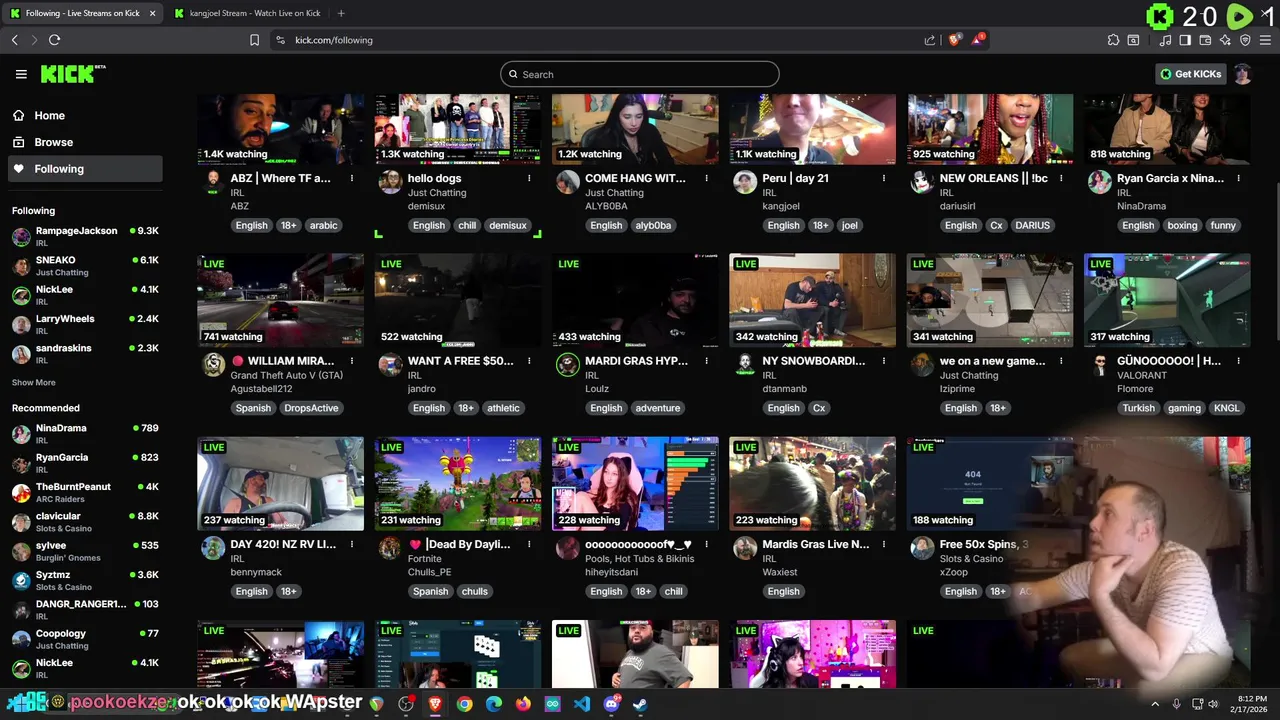Open the GTA stream thumbnail with 741 watching
The width and height of the screenshot is (1280, 720).
[x=281, y=300]
